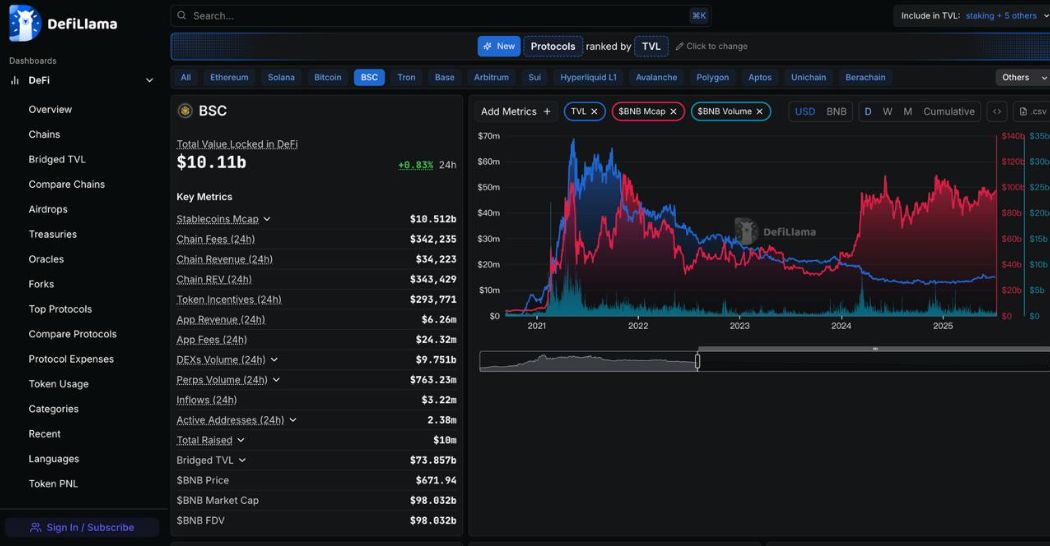Image resolution: width=1050 pixels, height=546 pixels.
Task: Remove the $BNB Mcap metric
Action: pyautogui.click(x=673, y=112)
